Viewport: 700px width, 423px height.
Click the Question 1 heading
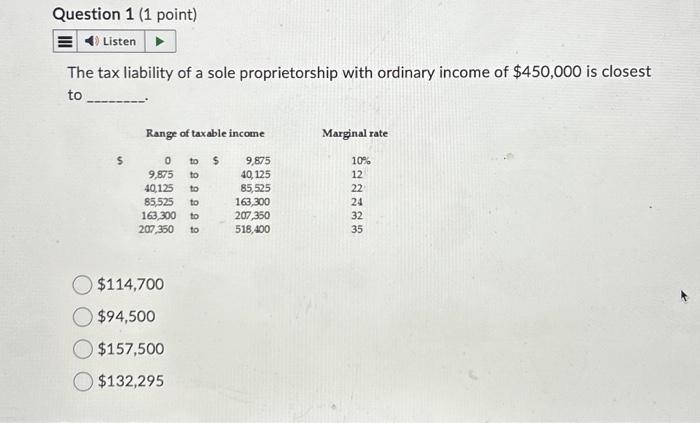[125, 14]
